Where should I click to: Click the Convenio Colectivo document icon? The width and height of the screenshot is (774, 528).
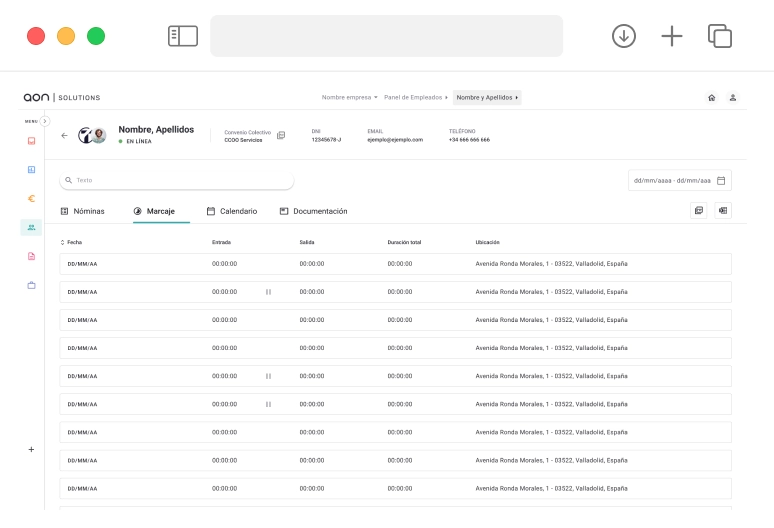pos(281,135)
